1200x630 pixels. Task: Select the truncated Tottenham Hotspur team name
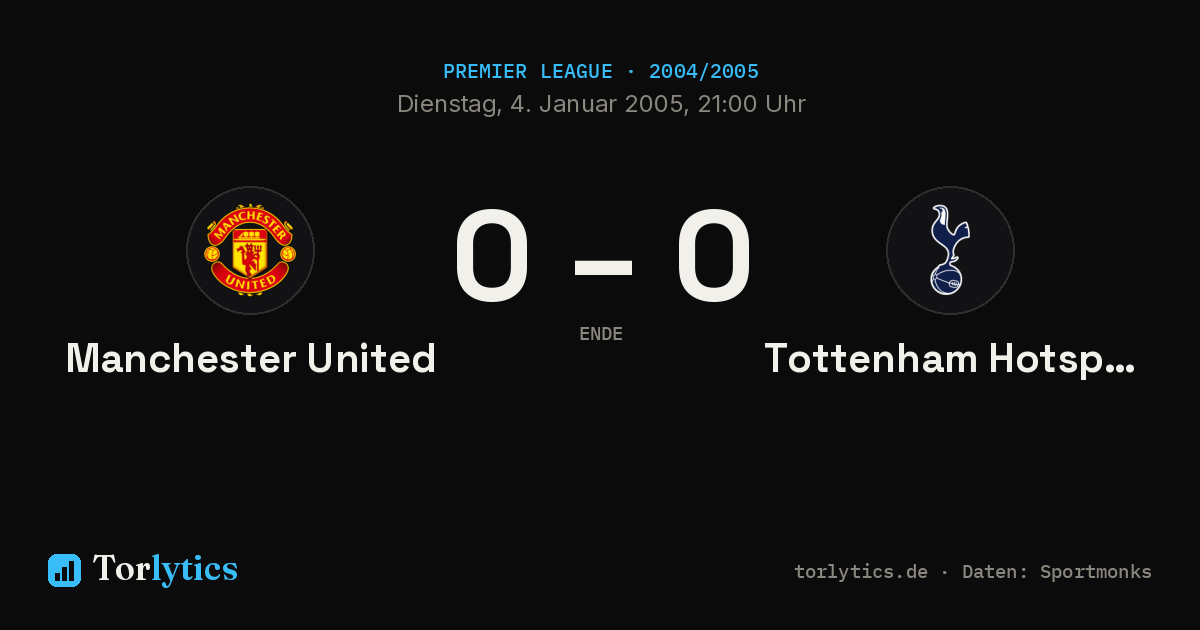coord(950,359)
